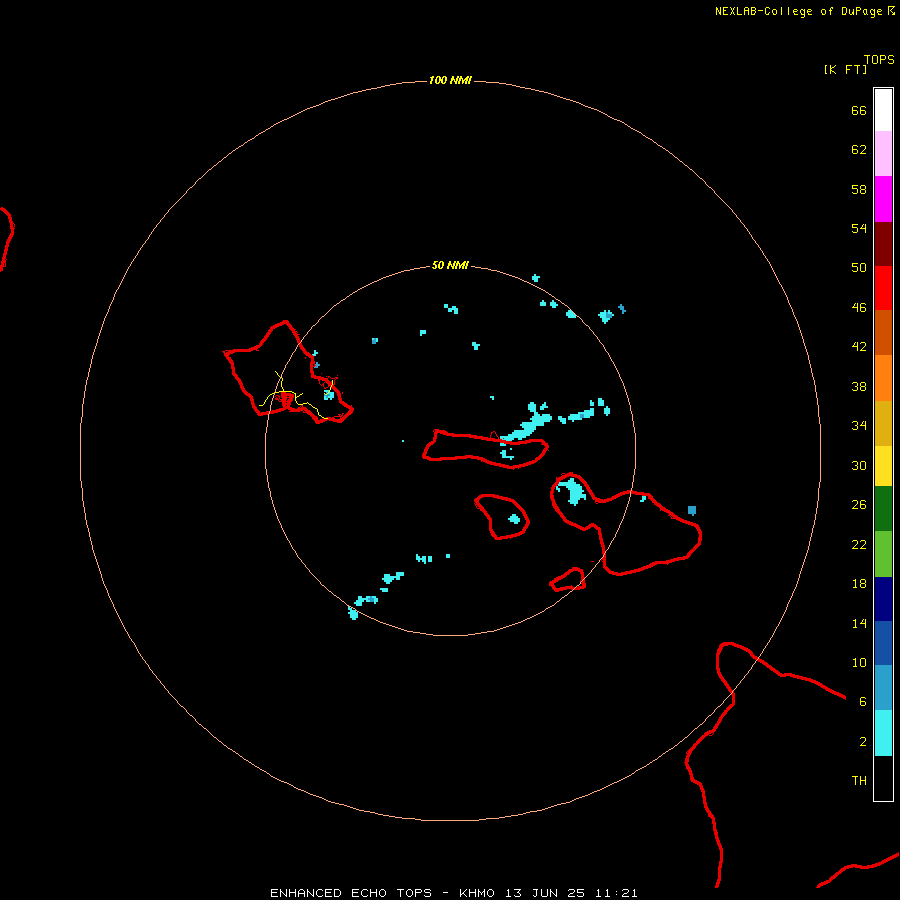
Task: Click the legend value 22
Action: point(859,544)
